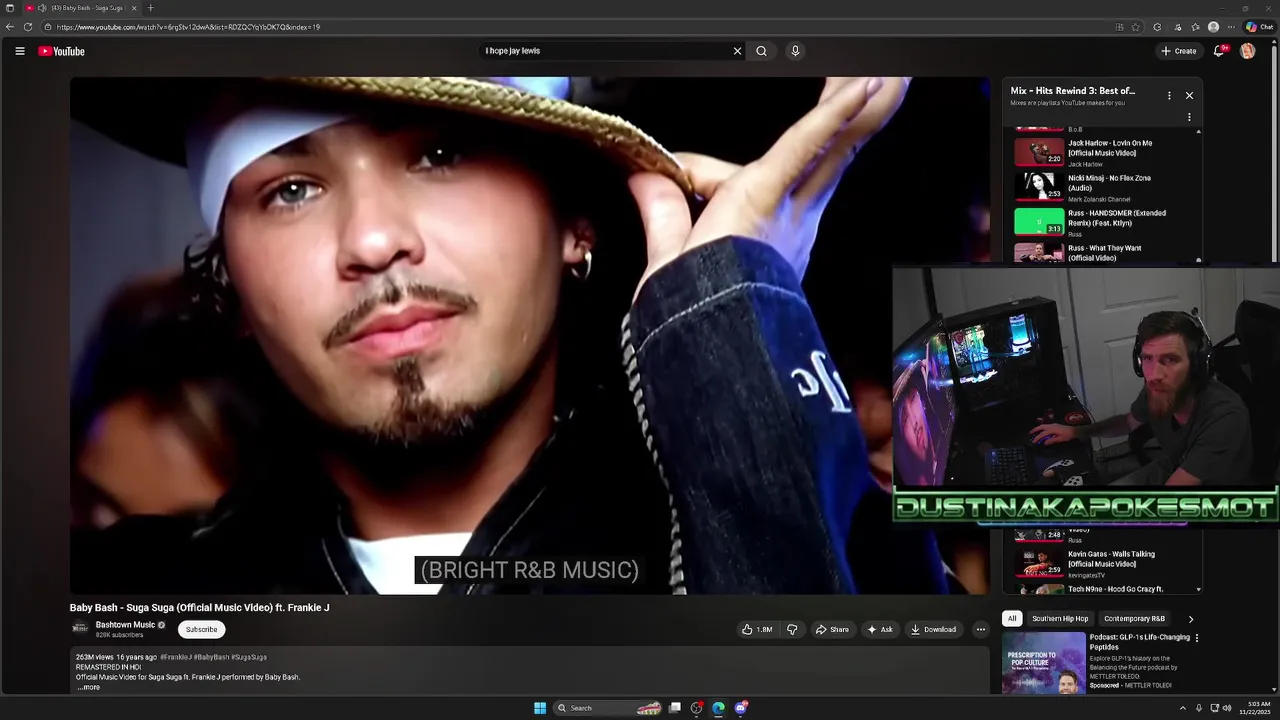Play Russ - HANDSOMER Extended Remix
The height and width of the screenshot is (720, 1280).
[1105, 222]
